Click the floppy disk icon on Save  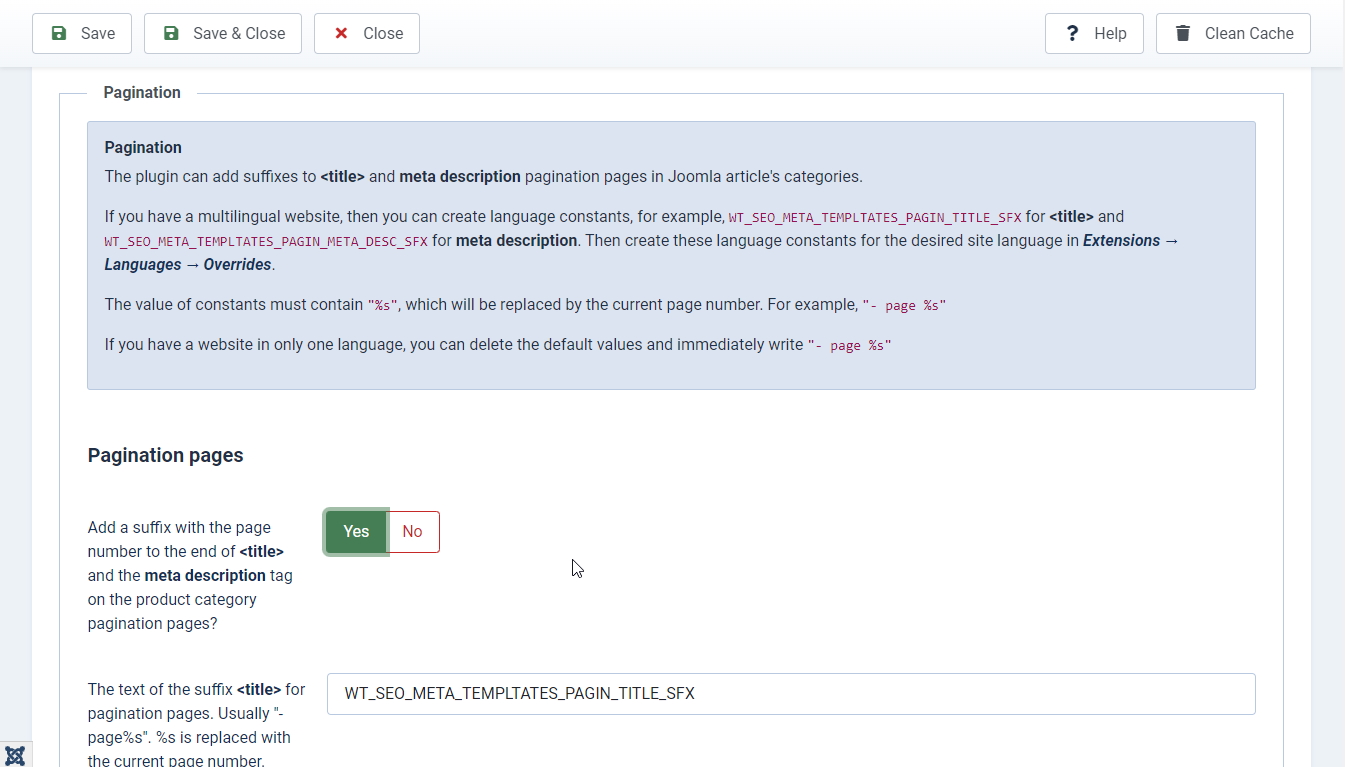[x=59, y=33]
